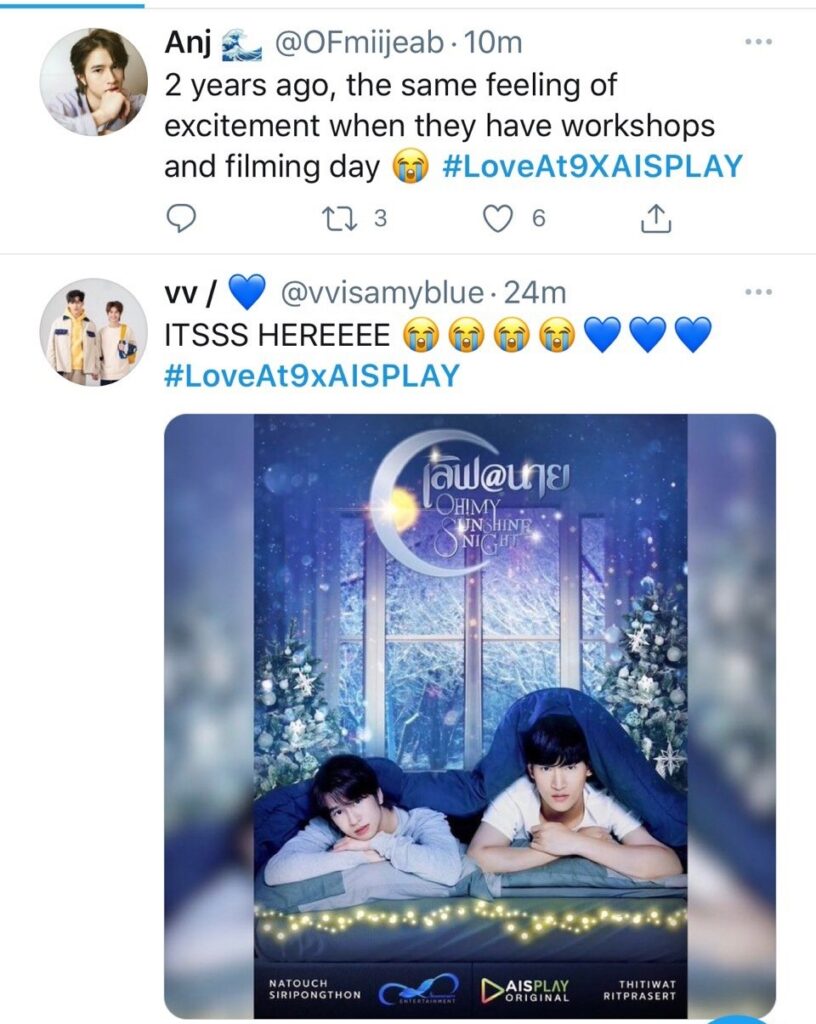Reply to Anj's tweet
This screenshot has width=816, height=1024.
tap(180, 219)
